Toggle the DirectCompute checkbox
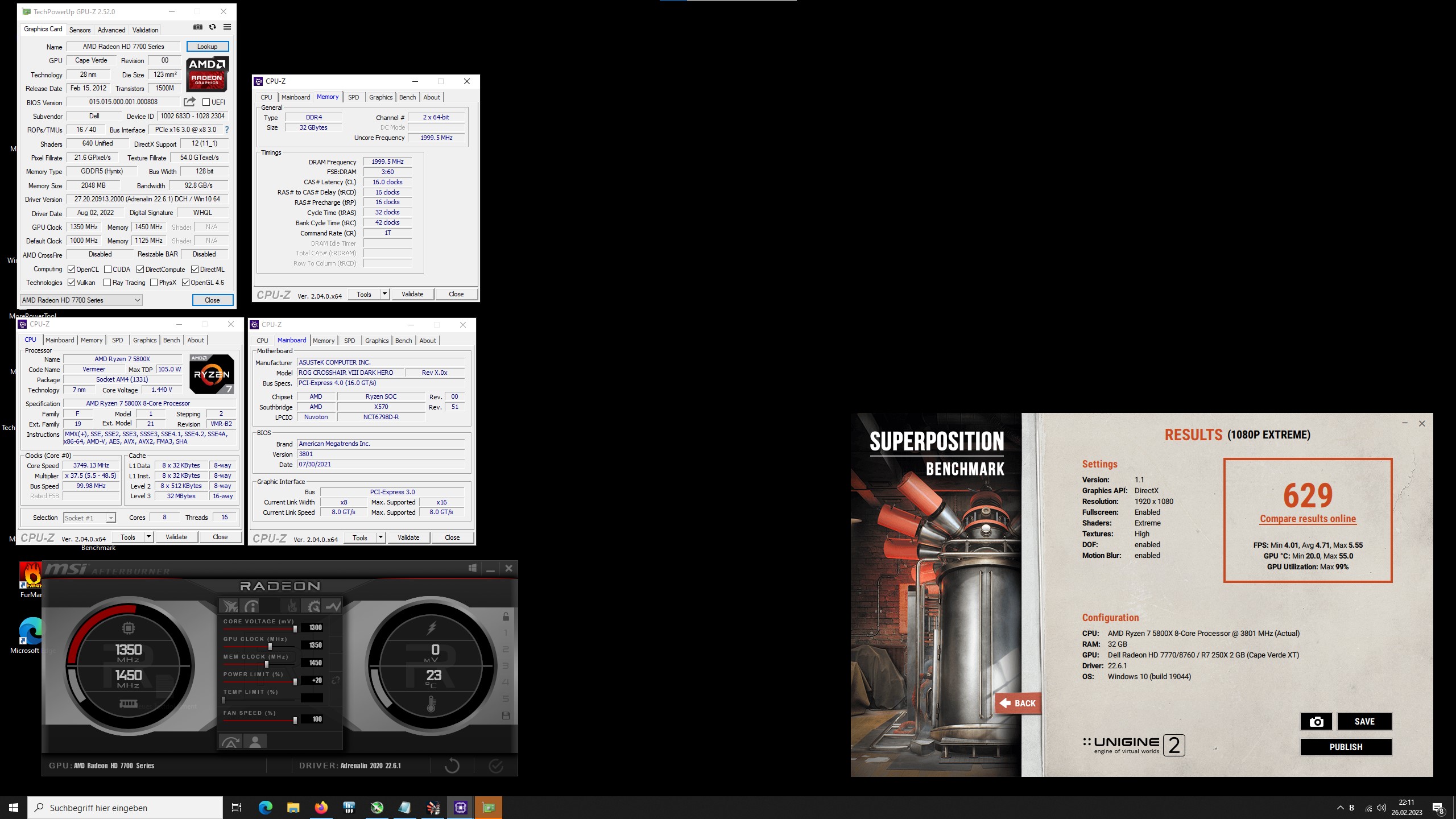The image size is (1456, 819). click(x=140, y=270)
